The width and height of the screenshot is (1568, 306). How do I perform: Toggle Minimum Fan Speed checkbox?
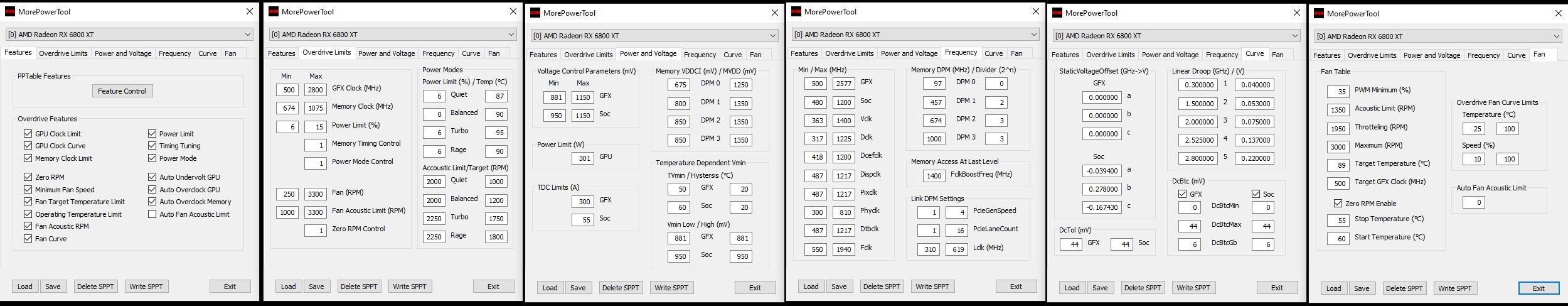pyautogui.click(x=28, y=190)
